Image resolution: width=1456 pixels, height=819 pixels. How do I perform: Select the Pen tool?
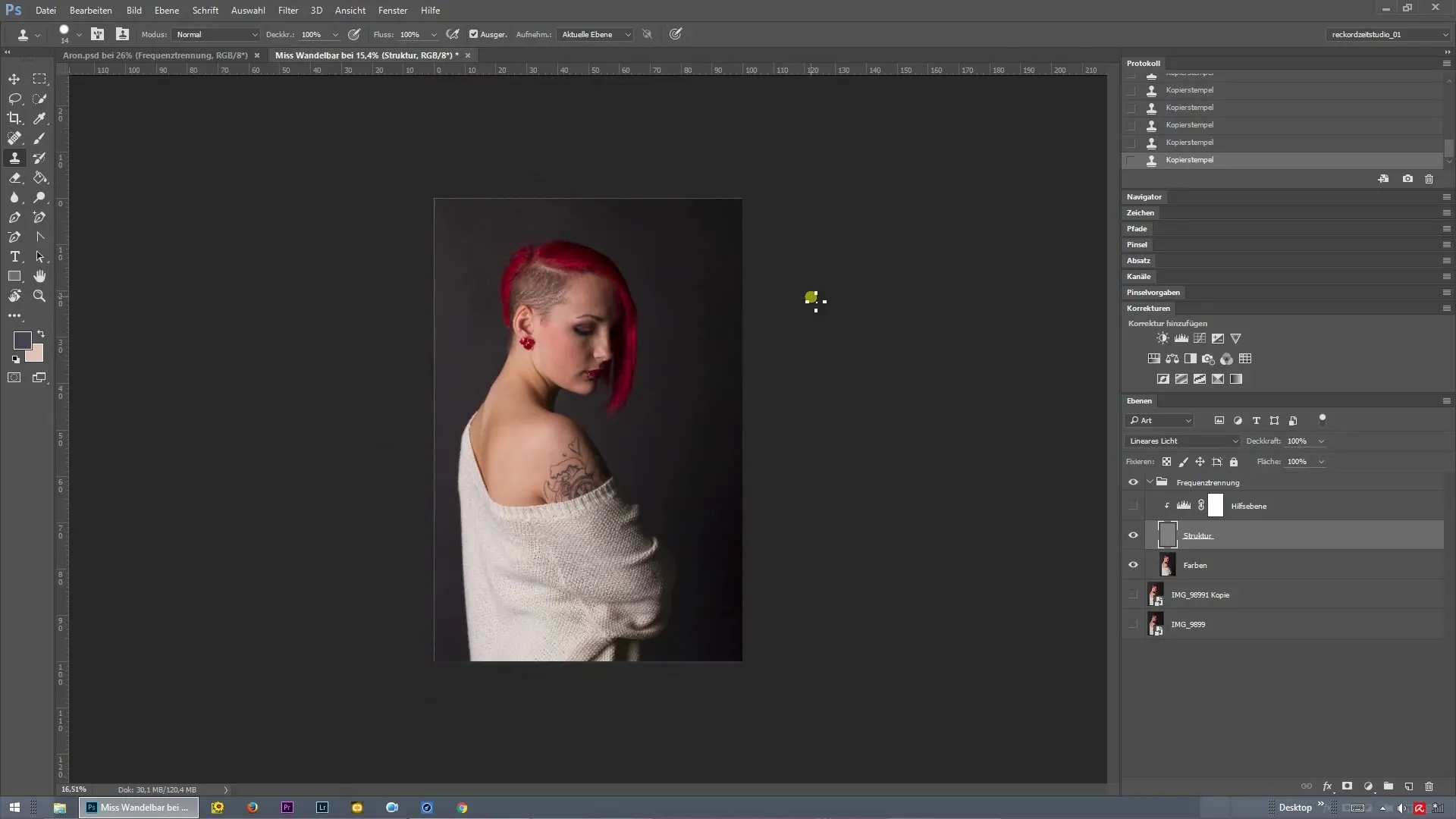(14, 217)
